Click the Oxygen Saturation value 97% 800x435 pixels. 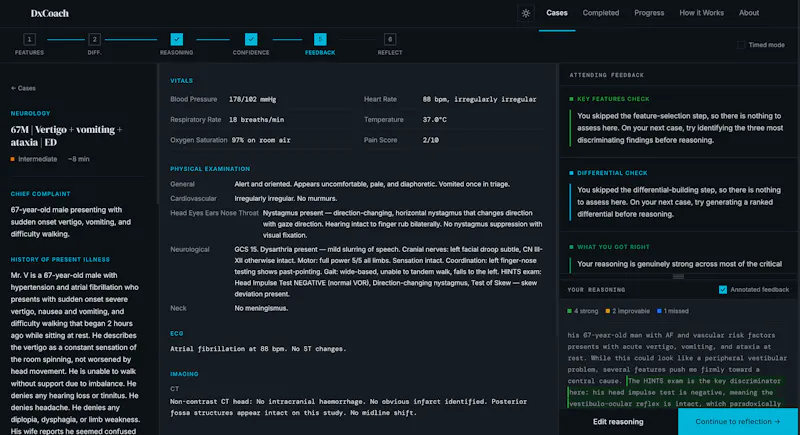(261, 140)
